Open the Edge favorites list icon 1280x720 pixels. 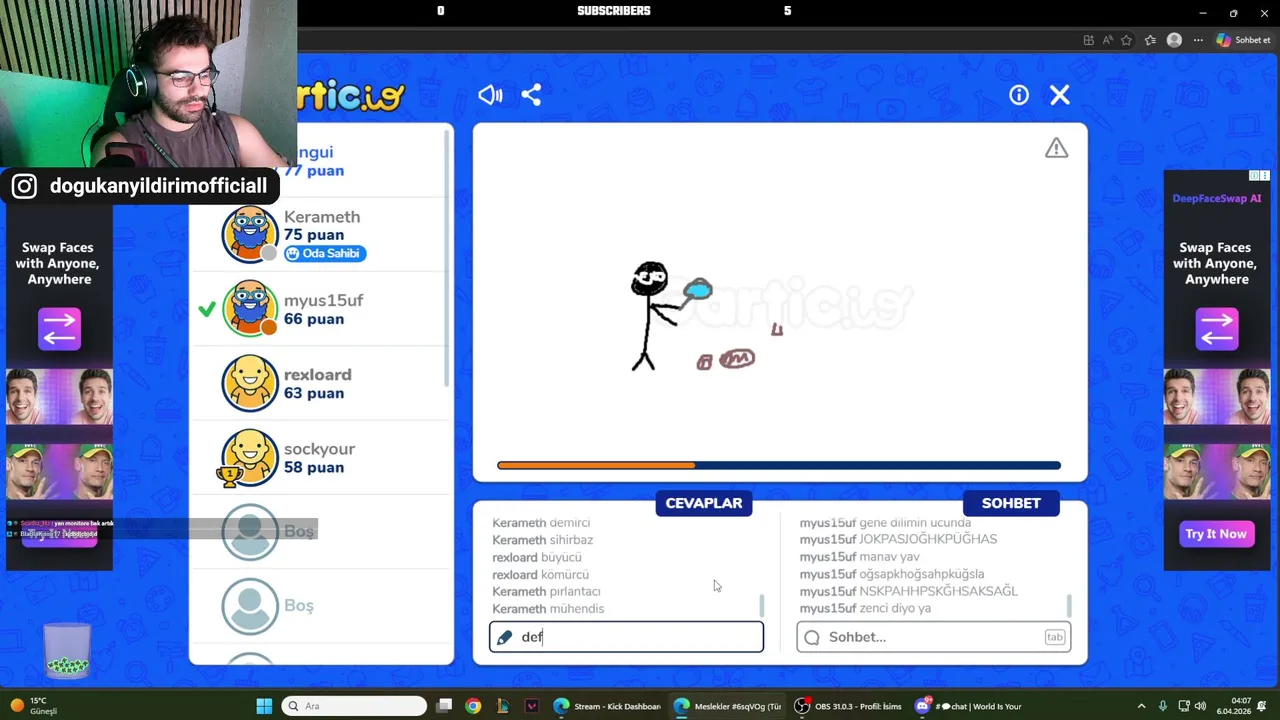tap(1150, 40)
